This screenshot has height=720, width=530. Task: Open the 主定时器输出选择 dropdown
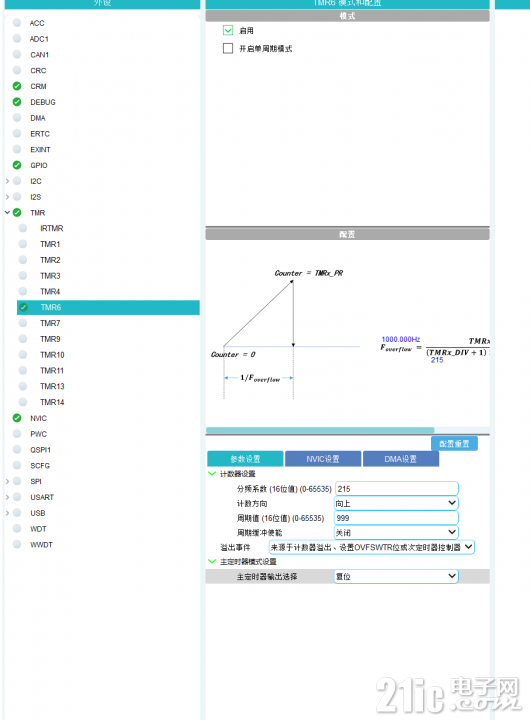[x=396, y=576]
